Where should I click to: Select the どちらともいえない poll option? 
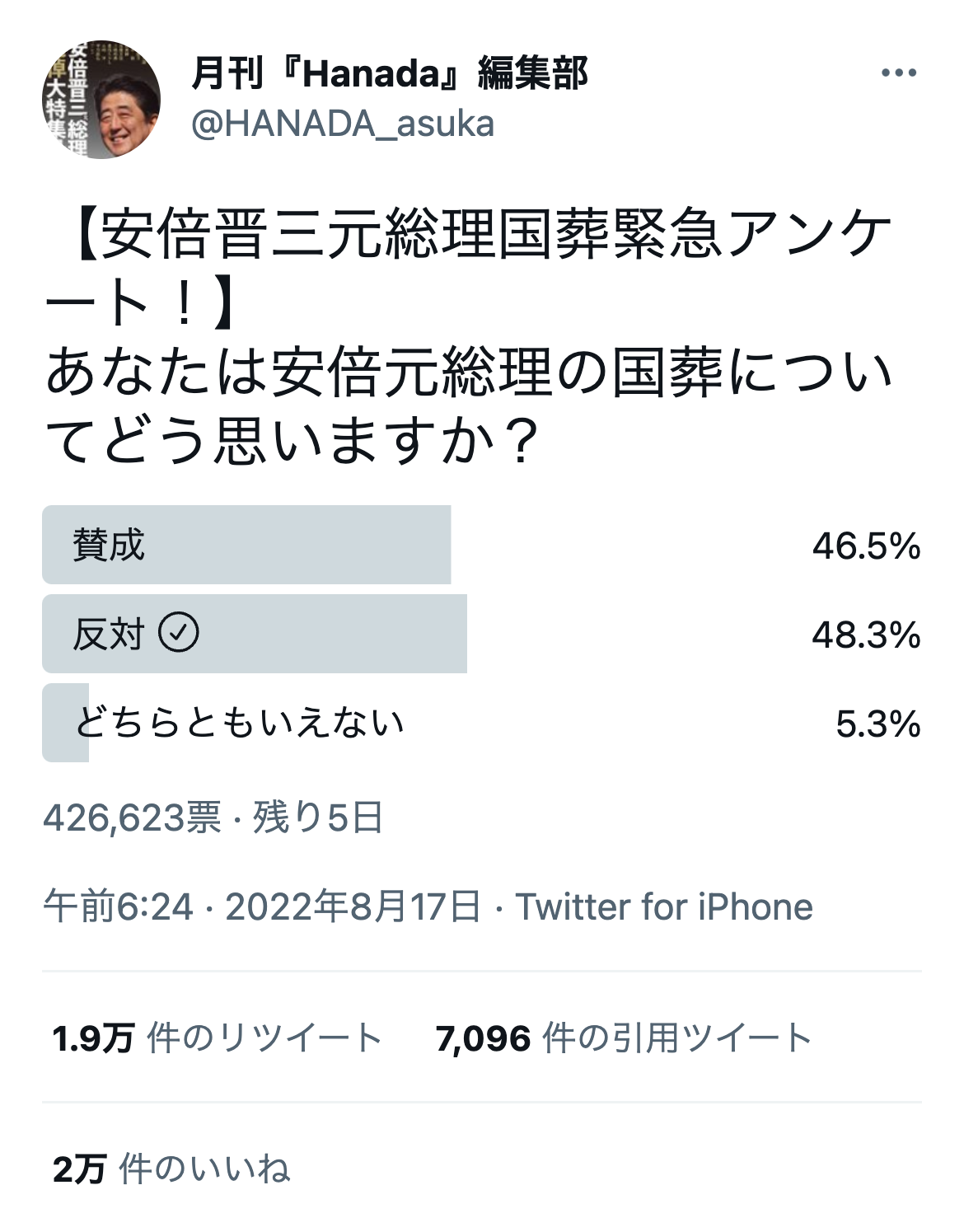click(482, 723)
